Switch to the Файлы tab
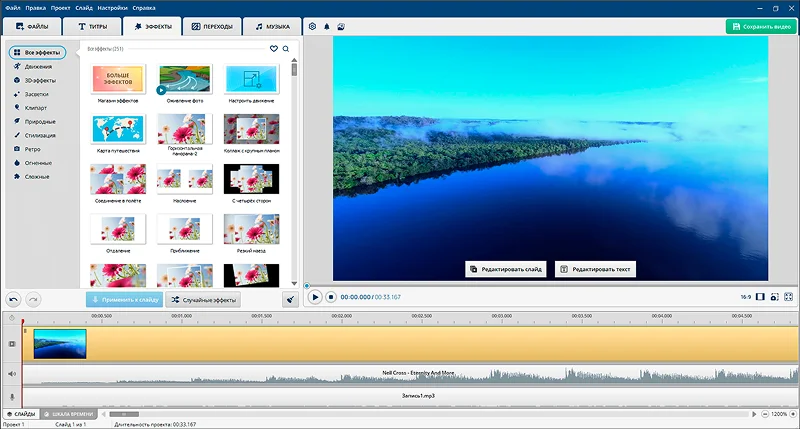800x429 pixels. coord(32,27)
